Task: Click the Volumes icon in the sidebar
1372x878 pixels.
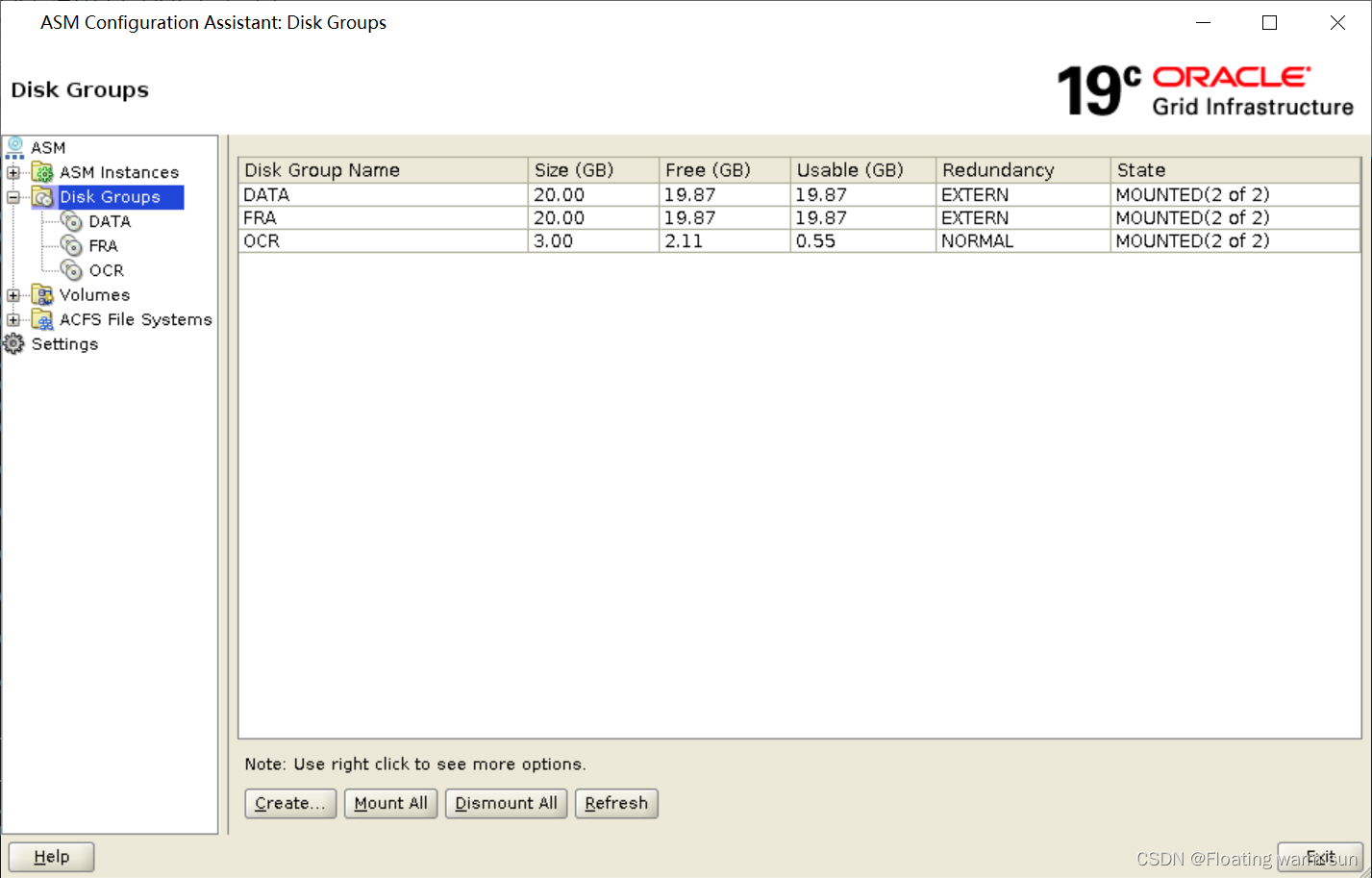Action: (42, 294)
